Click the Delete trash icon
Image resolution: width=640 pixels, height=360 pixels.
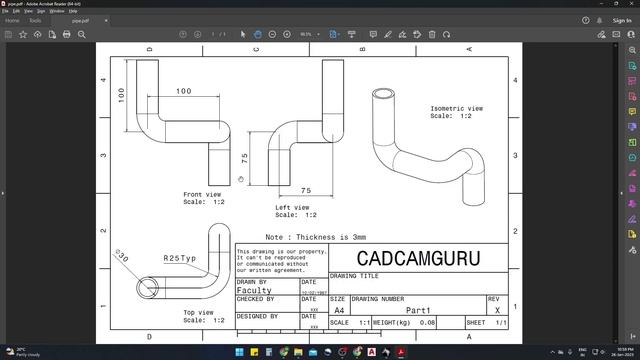(432, 35)
